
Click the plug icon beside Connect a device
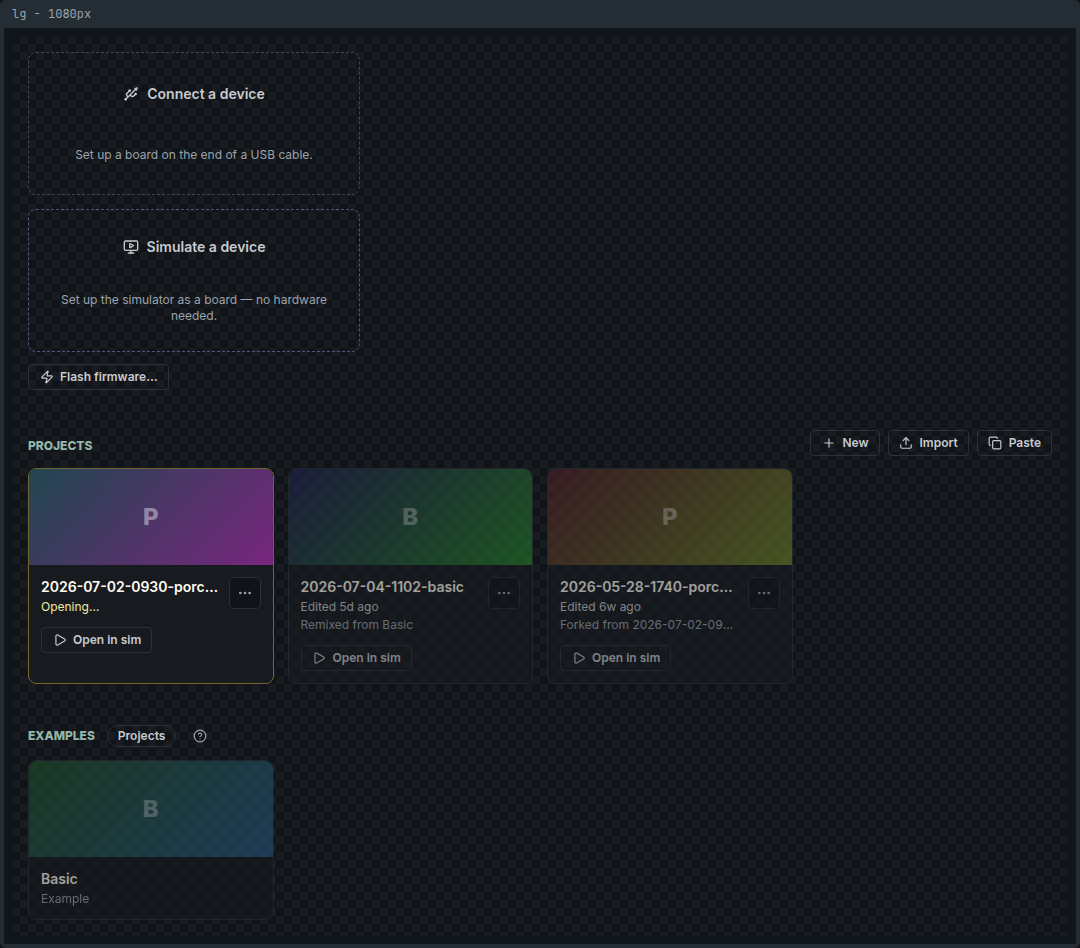(131, 94)
